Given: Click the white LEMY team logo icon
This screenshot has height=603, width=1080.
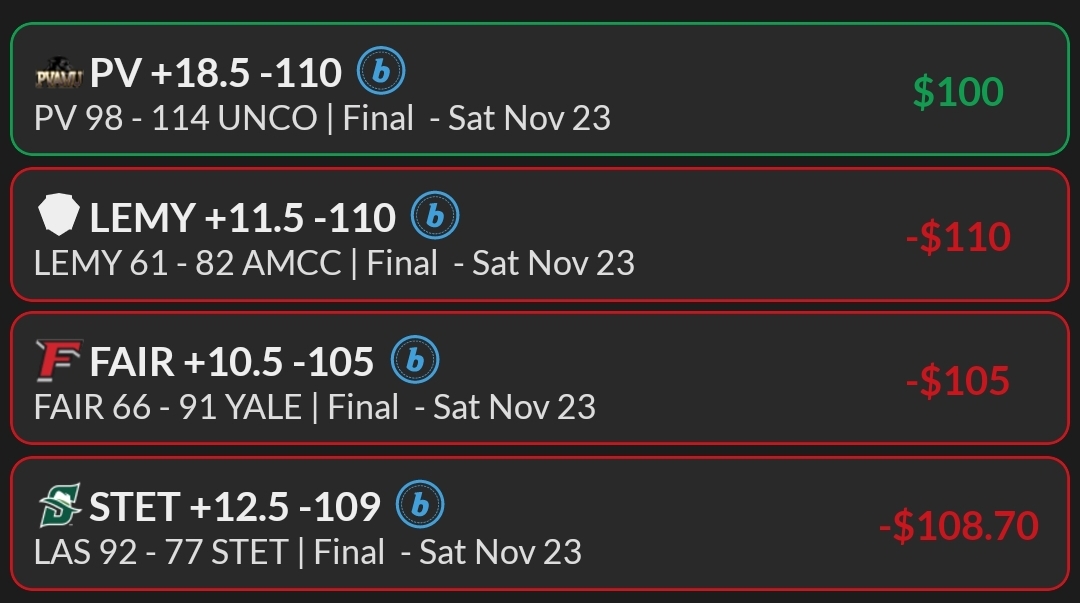Looking at the screenshot, I should 58,216.
